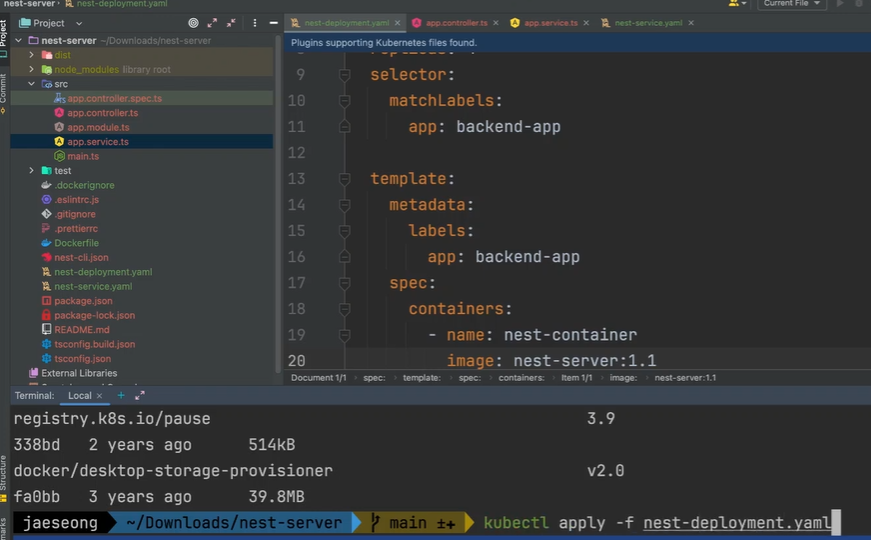Open Project panel options three-dot menu
This screenshot has width=871, height=540.
tap(254, 23)
